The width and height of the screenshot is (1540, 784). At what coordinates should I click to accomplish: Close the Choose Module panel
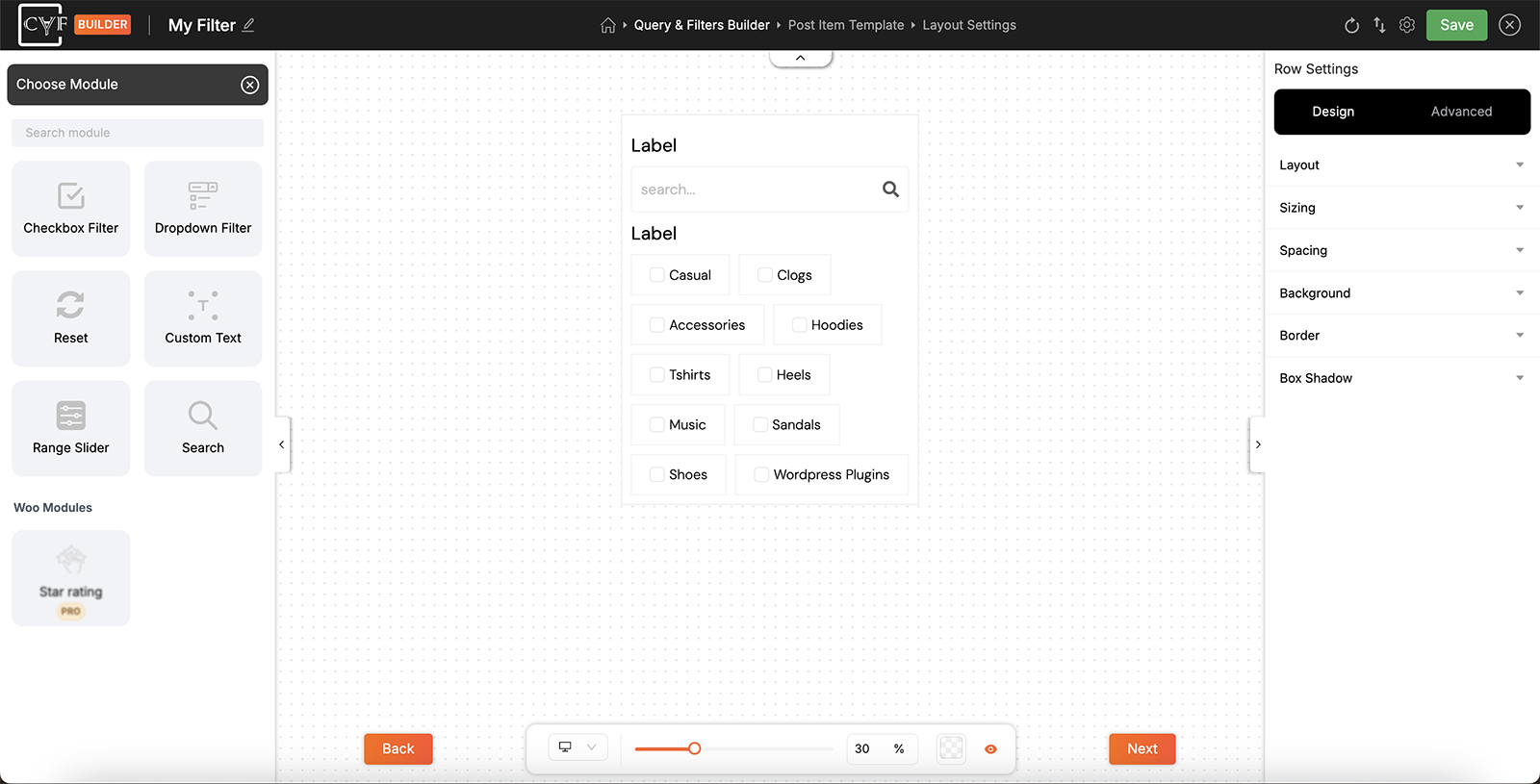[x=250, y=85]
